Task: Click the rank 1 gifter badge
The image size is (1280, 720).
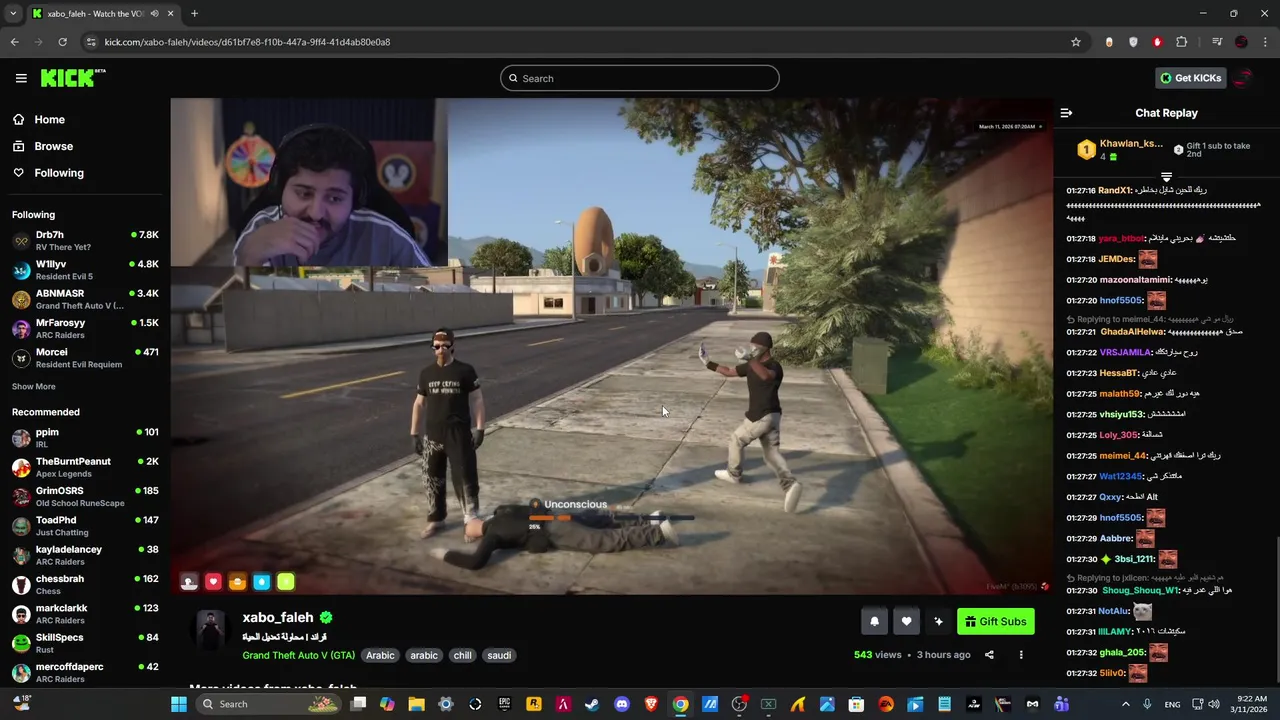Action: pos(1086,150)
